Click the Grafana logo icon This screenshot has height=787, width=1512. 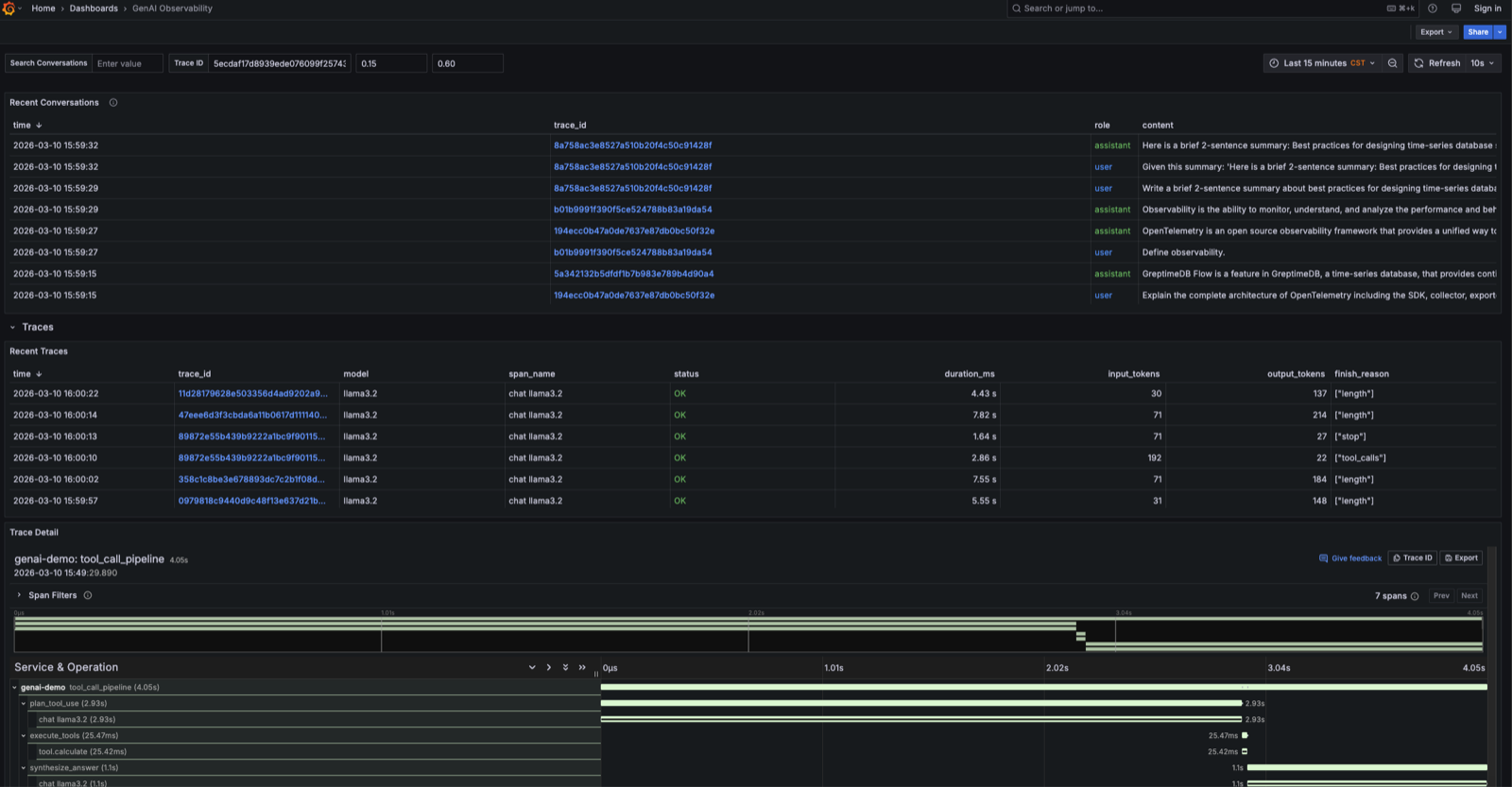(x=9, y=9)
